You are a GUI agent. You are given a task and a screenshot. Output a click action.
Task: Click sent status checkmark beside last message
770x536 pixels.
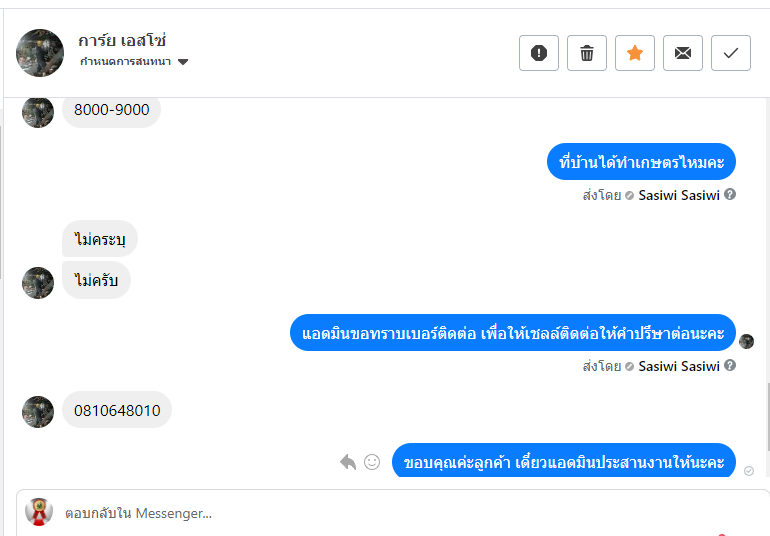tap(748, 471)
